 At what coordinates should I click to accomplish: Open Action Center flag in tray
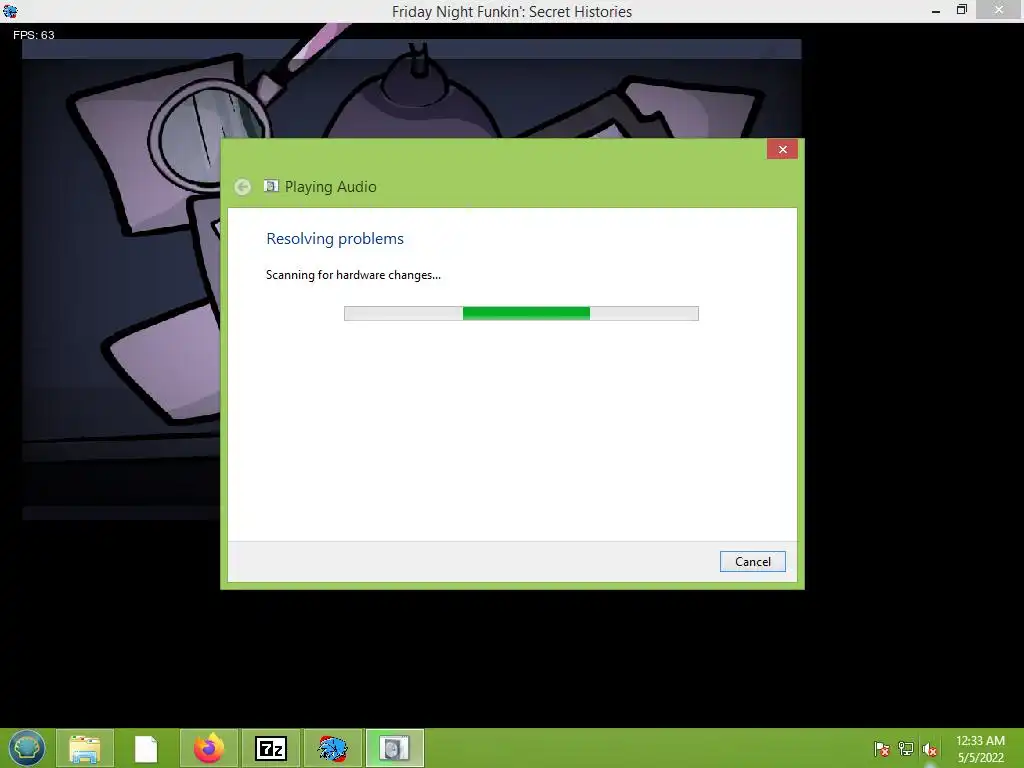[882, 749]
